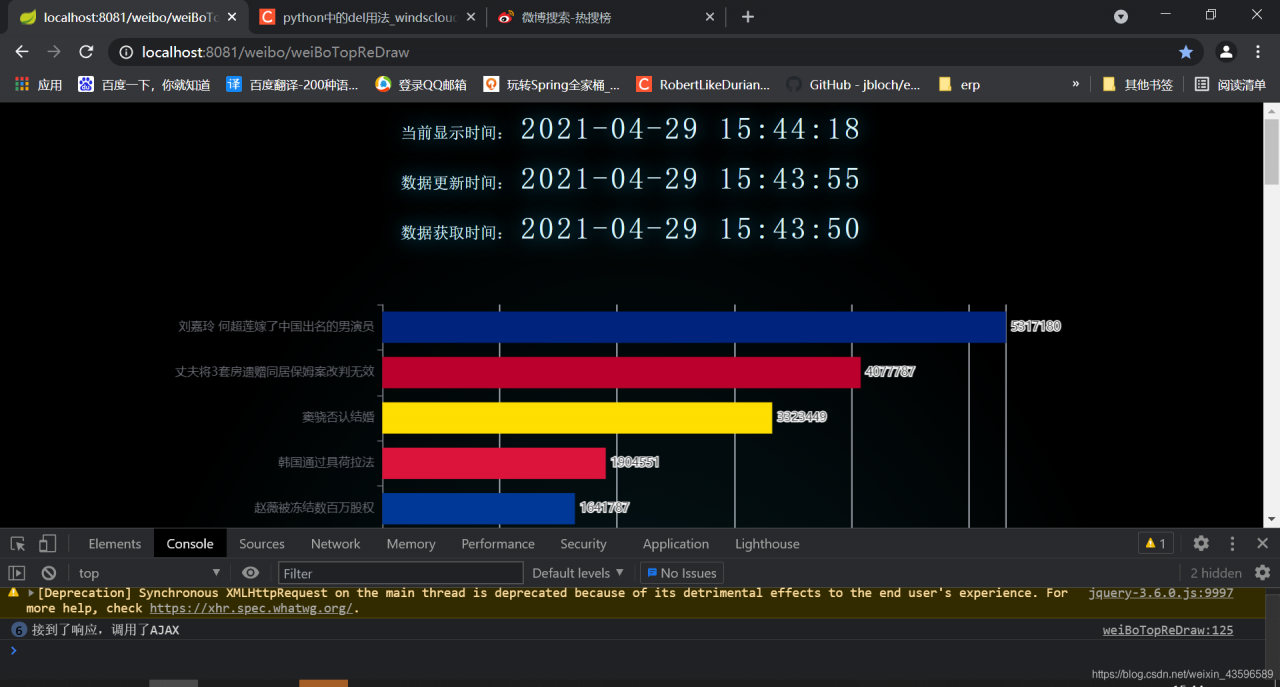Open the tab search dropdown
The image size is (1280, 687).
pyautogui.click(x=1121, y=16)
